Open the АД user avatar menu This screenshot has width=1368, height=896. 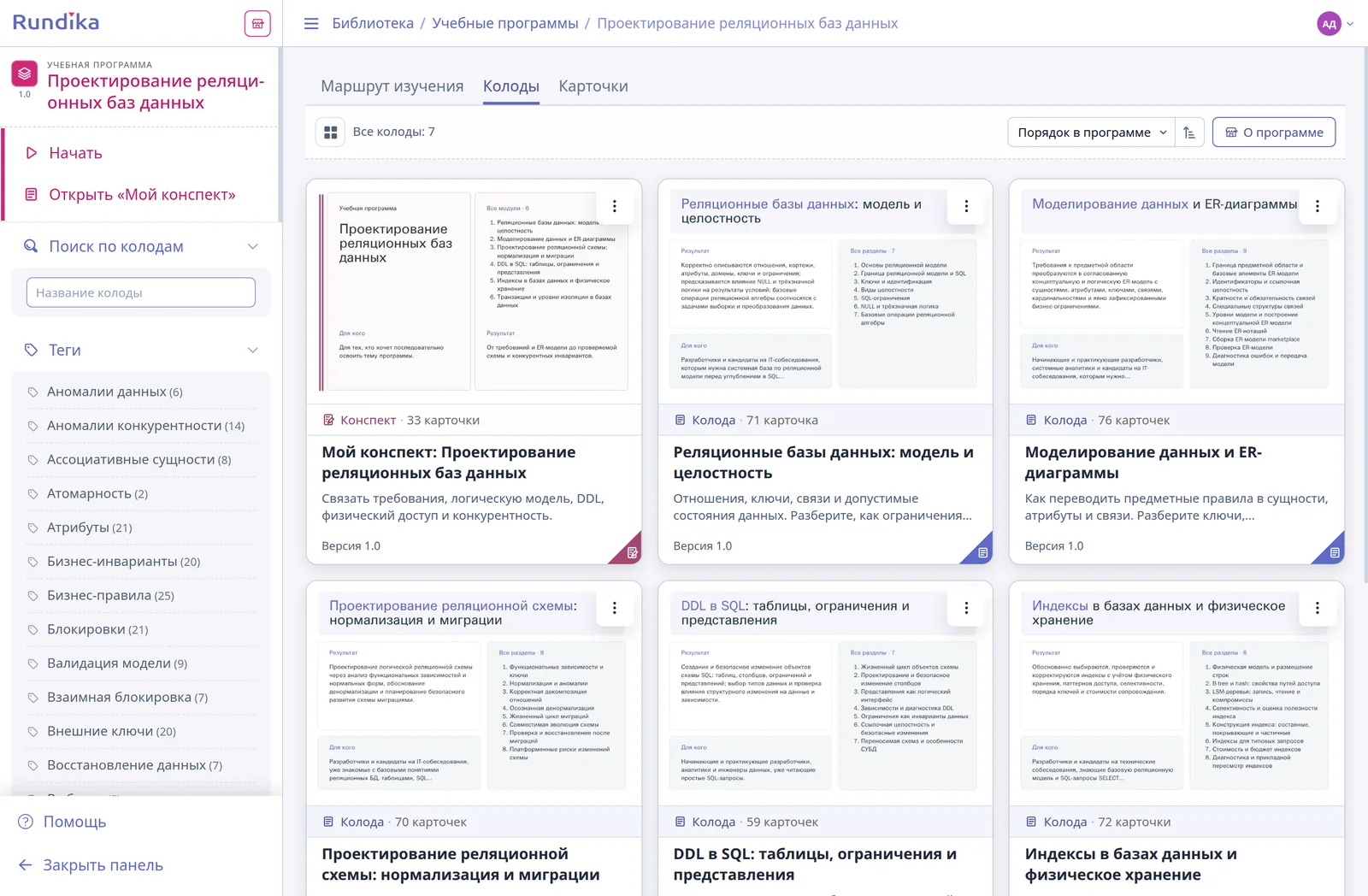[x=1329, y=24]
